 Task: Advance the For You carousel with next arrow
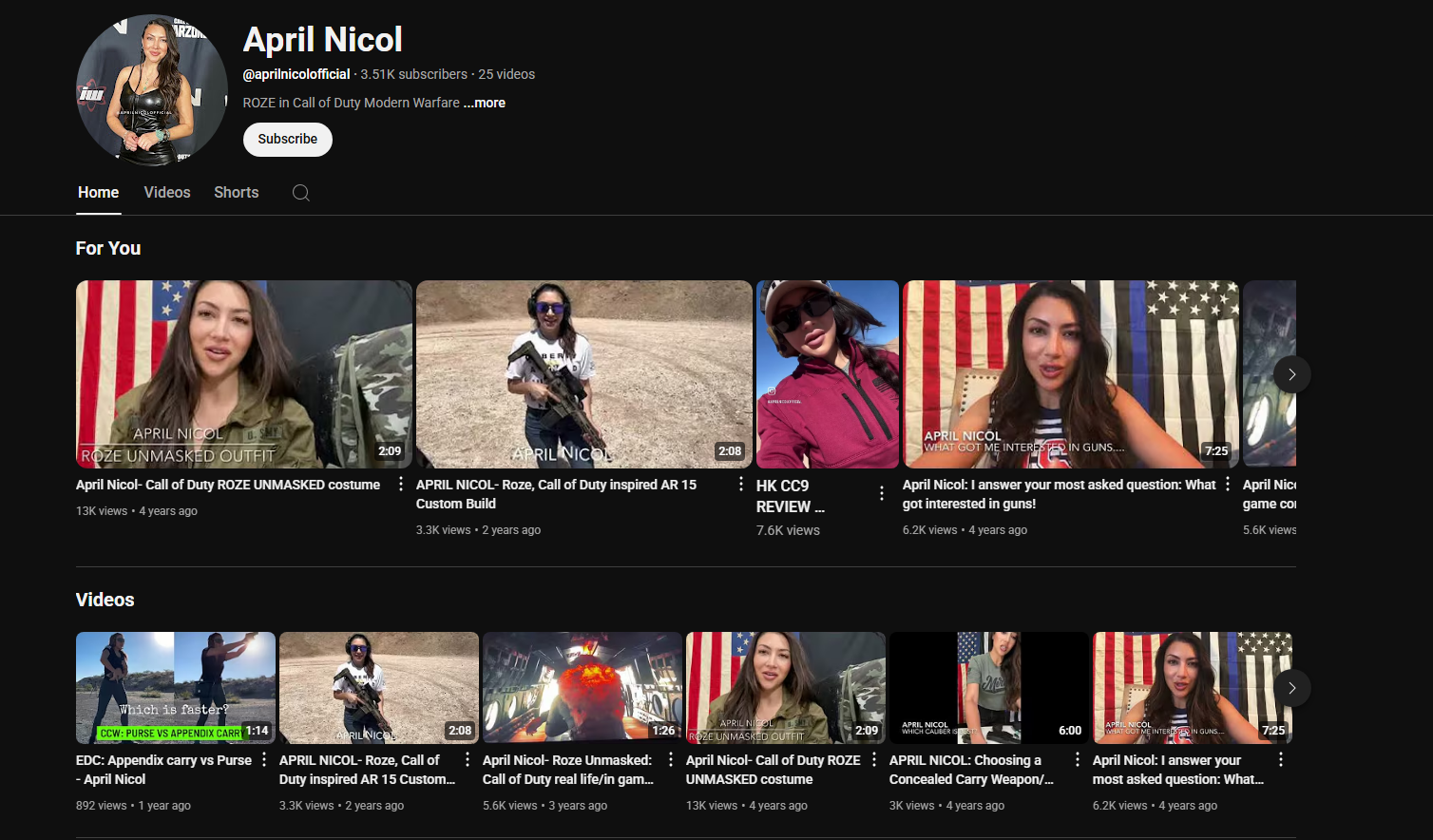point(1291,374)
